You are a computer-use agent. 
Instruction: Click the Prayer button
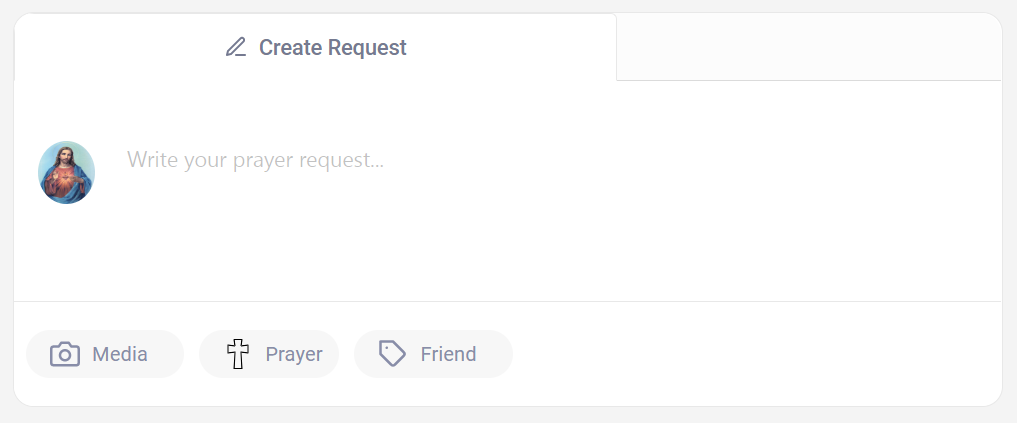point(269,354)
